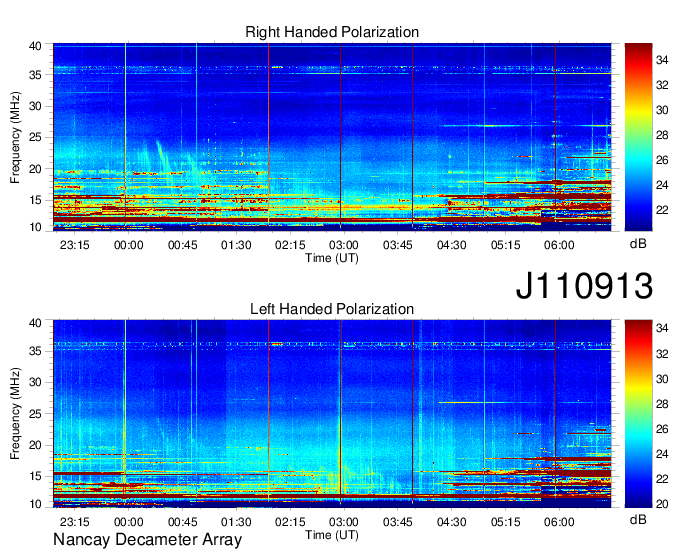Click the 28 dB value on Left Handed colorbar
This screenshot has width=680, height=552.
tap(662, 404)
